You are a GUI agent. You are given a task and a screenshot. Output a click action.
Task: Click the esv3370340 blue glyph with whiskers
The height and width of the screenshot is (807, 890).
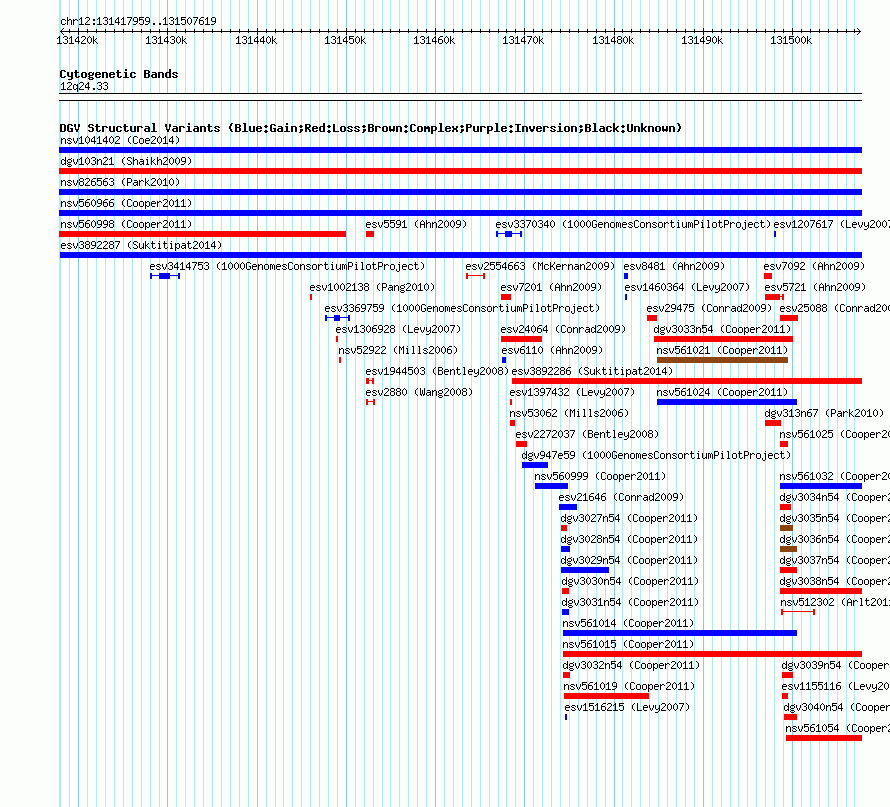click(509, 234)
